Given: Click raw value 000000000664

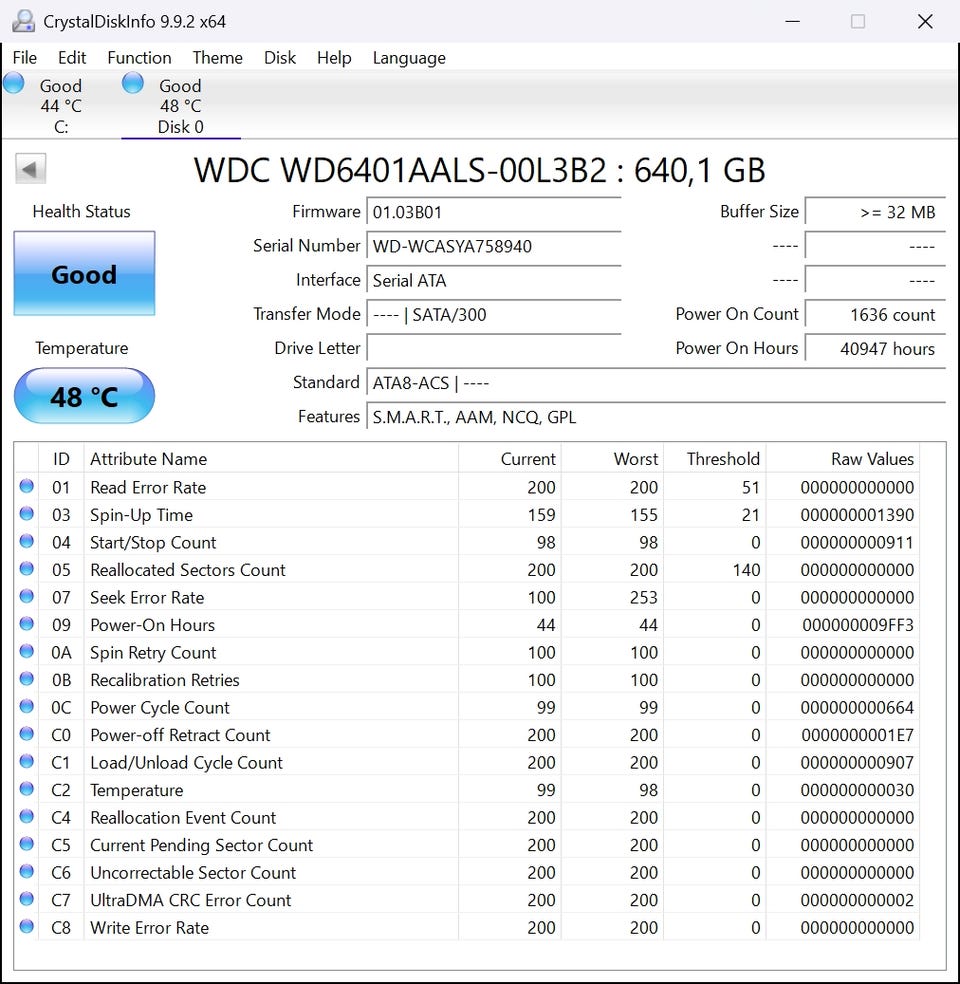Looking at the screenshot, I should [857, 707].
